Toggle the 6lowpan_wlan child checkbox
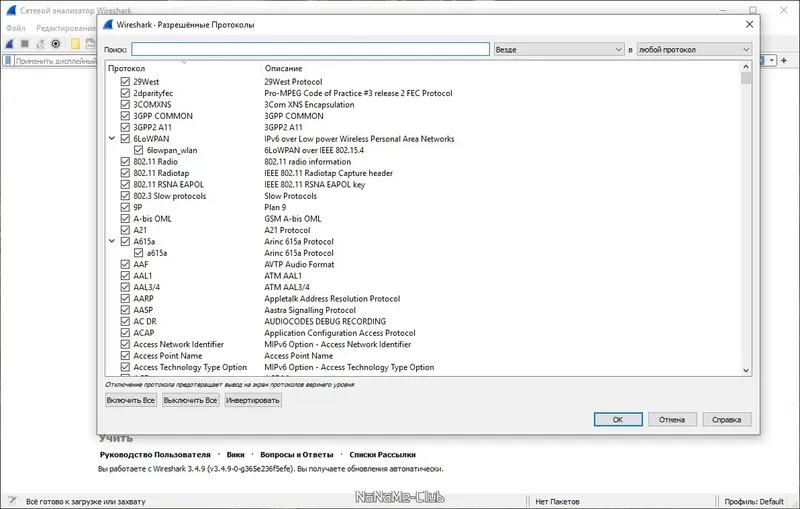This screenshot has height=509, width=800. point(138,150)
